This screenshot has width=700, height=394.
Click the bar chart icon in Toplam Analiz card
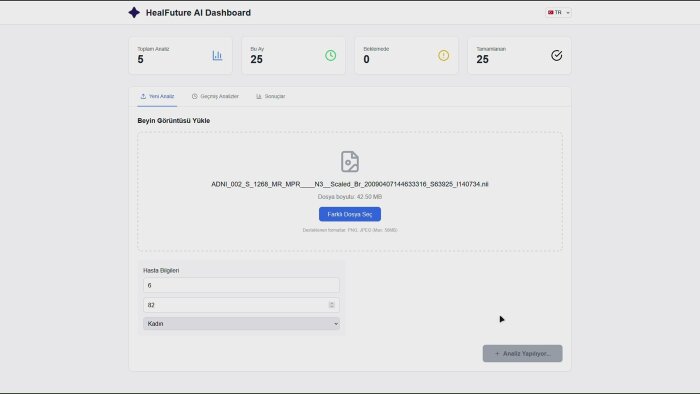(x=217, y=55)
